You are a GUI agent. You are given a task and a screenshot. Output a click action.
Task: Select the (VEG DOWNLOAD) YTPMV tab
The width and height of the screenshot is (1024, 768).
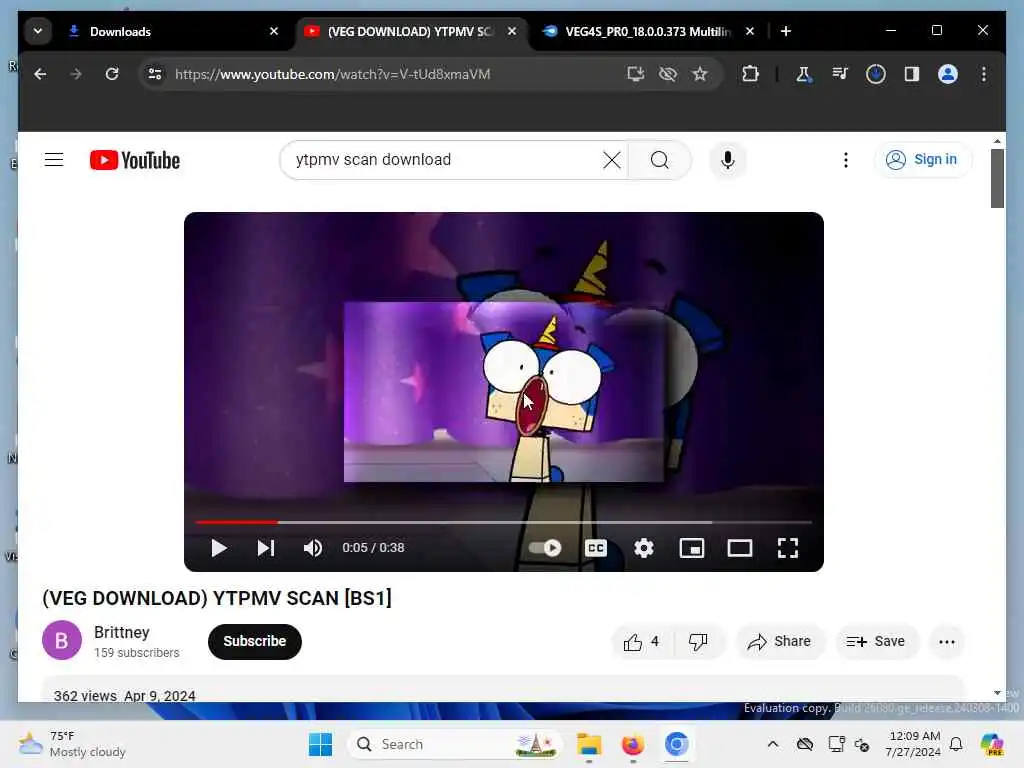(411, 31)
